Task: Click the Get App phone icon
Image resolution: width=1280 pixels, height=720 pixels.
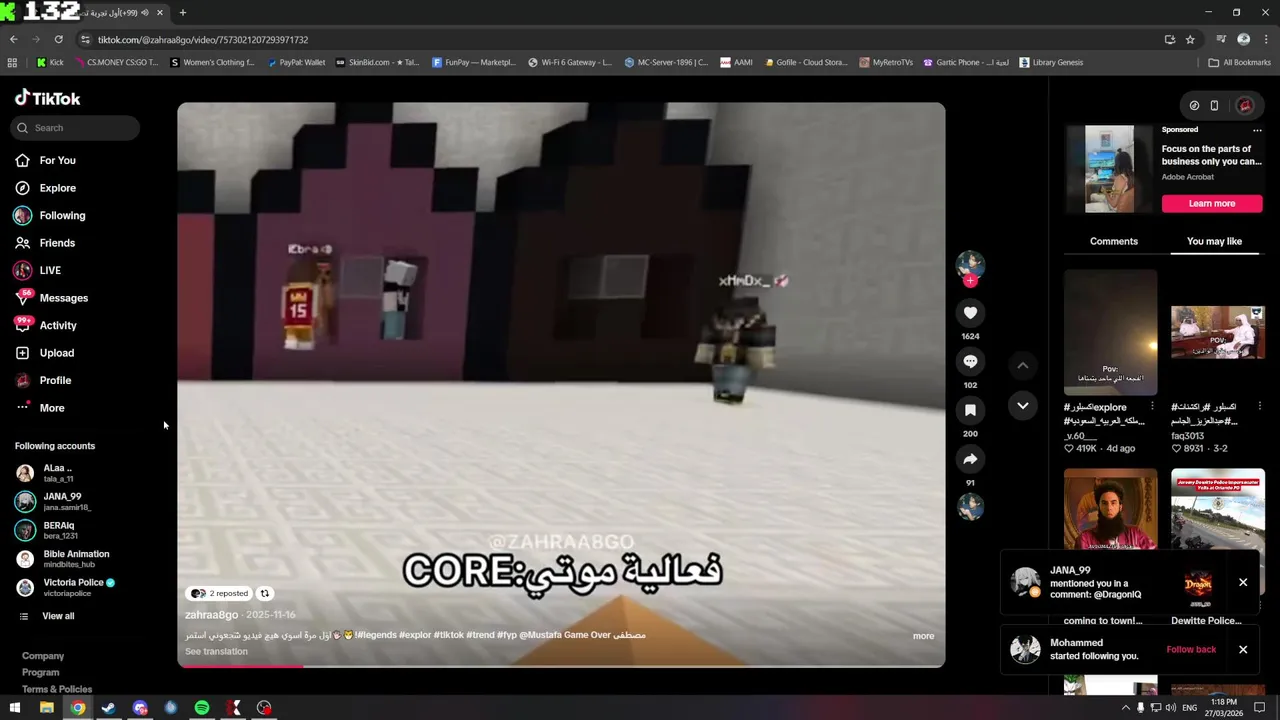Action: point(1214,105)
